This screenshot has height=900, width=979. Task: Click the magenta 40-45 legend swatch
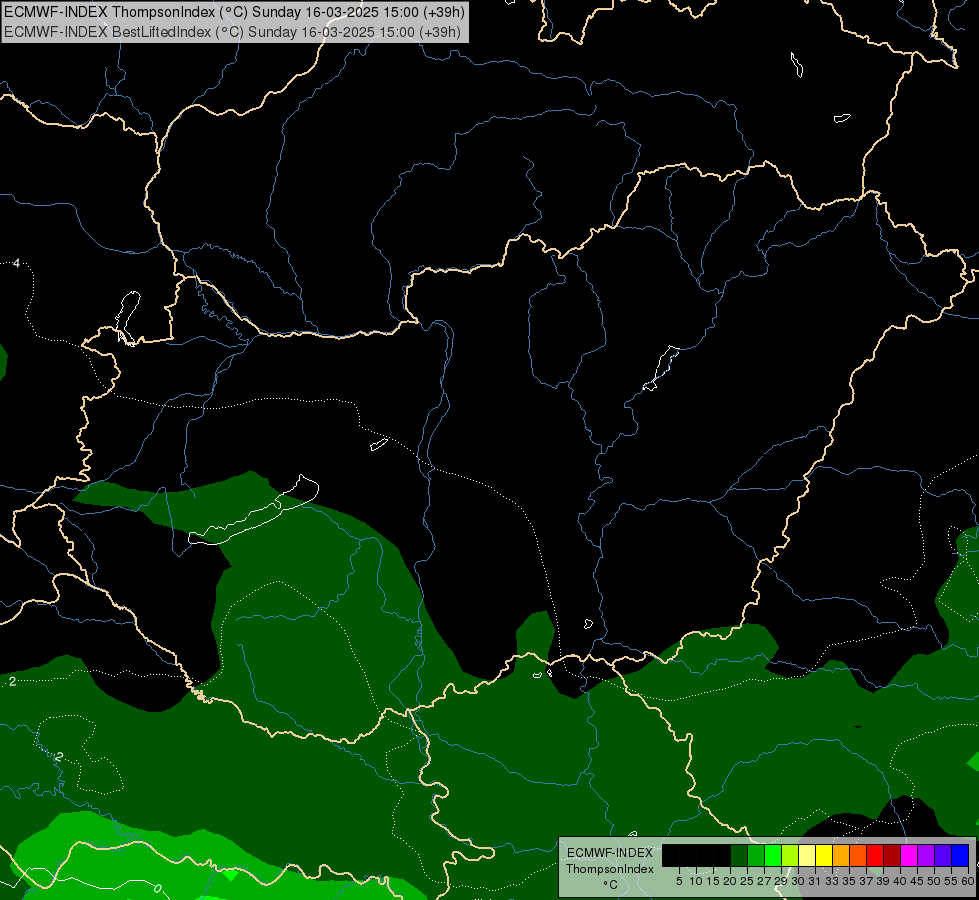(909, 855)
